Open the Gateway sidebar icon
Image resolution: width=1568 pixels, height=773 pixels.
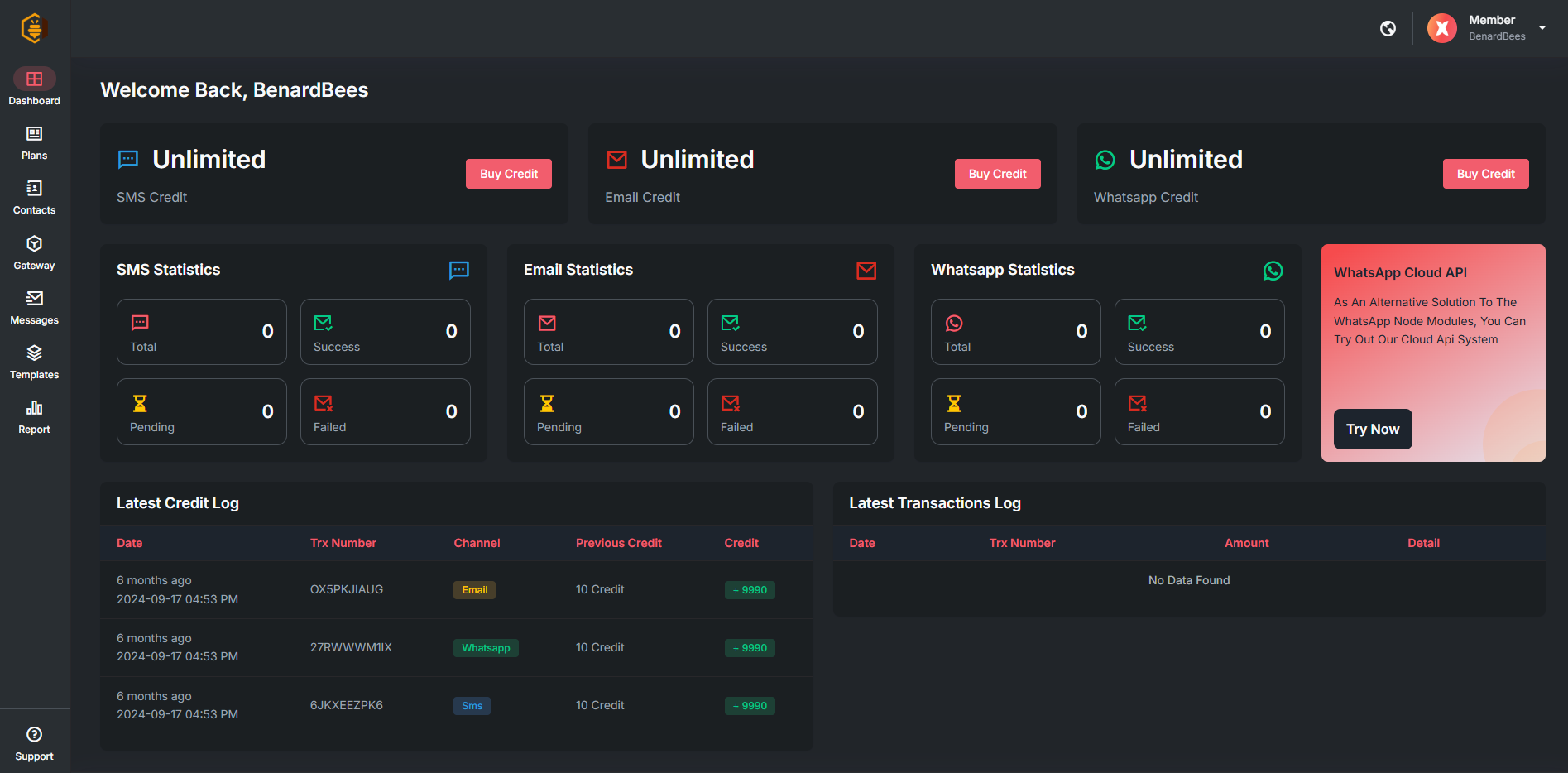click(34, 244)
